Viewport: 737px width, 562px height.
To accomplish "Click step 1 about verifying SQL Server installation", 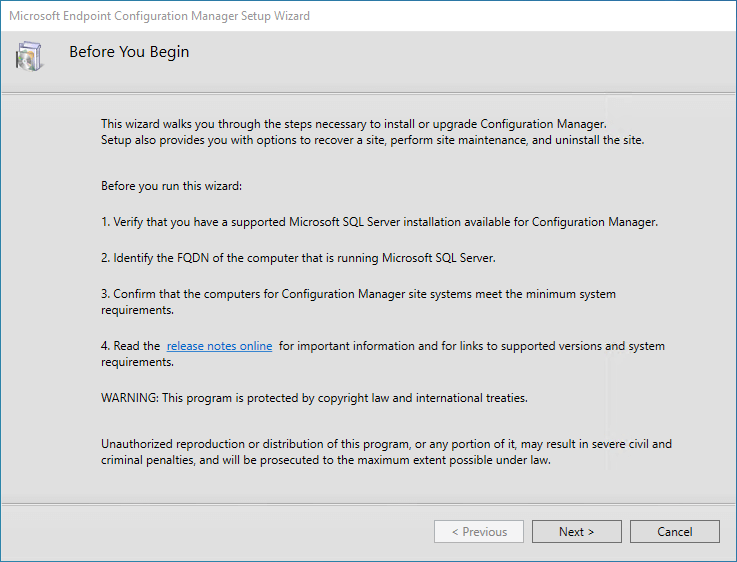I will point(379,222).
